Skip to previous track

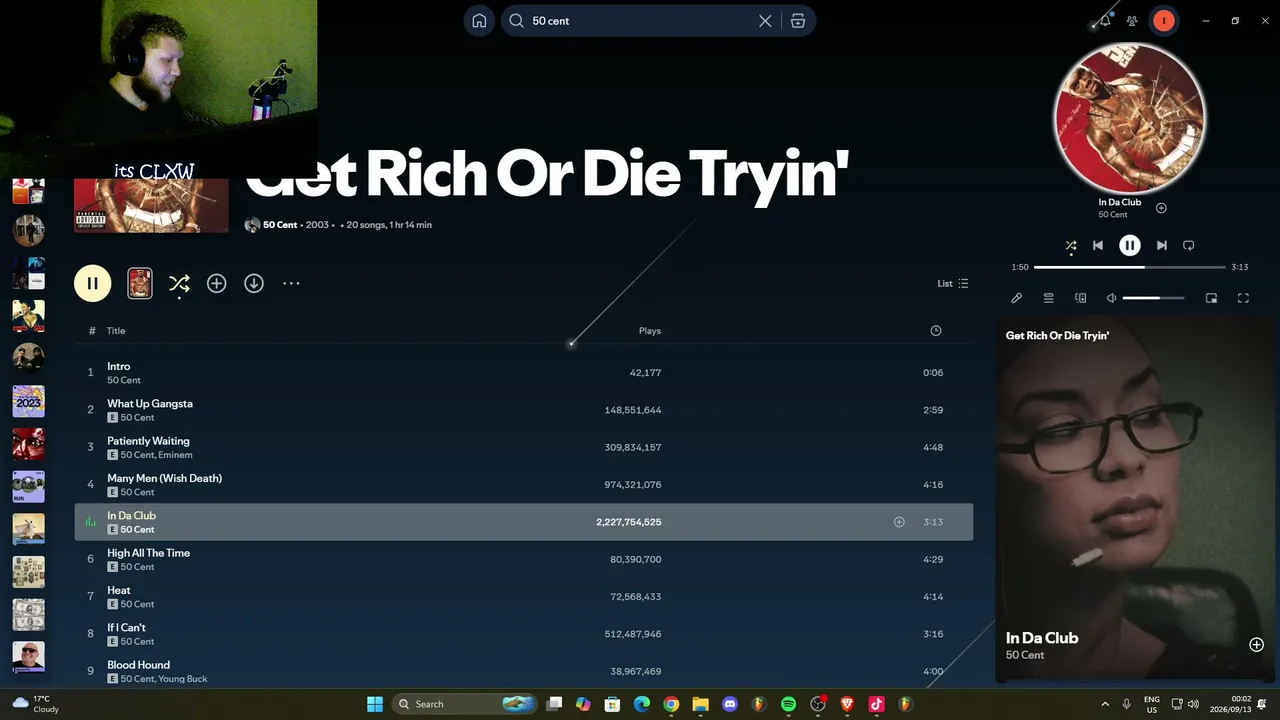coord(1098,245)
